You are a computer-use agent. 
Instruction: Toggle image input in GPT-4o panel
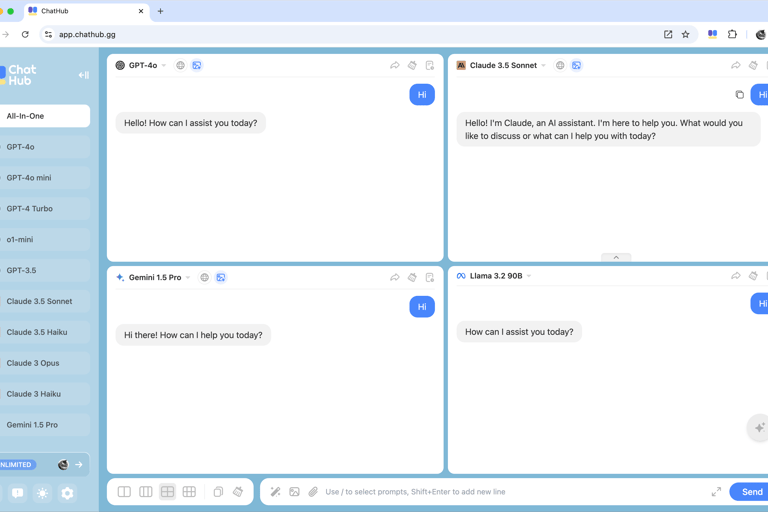coord(197,65)
